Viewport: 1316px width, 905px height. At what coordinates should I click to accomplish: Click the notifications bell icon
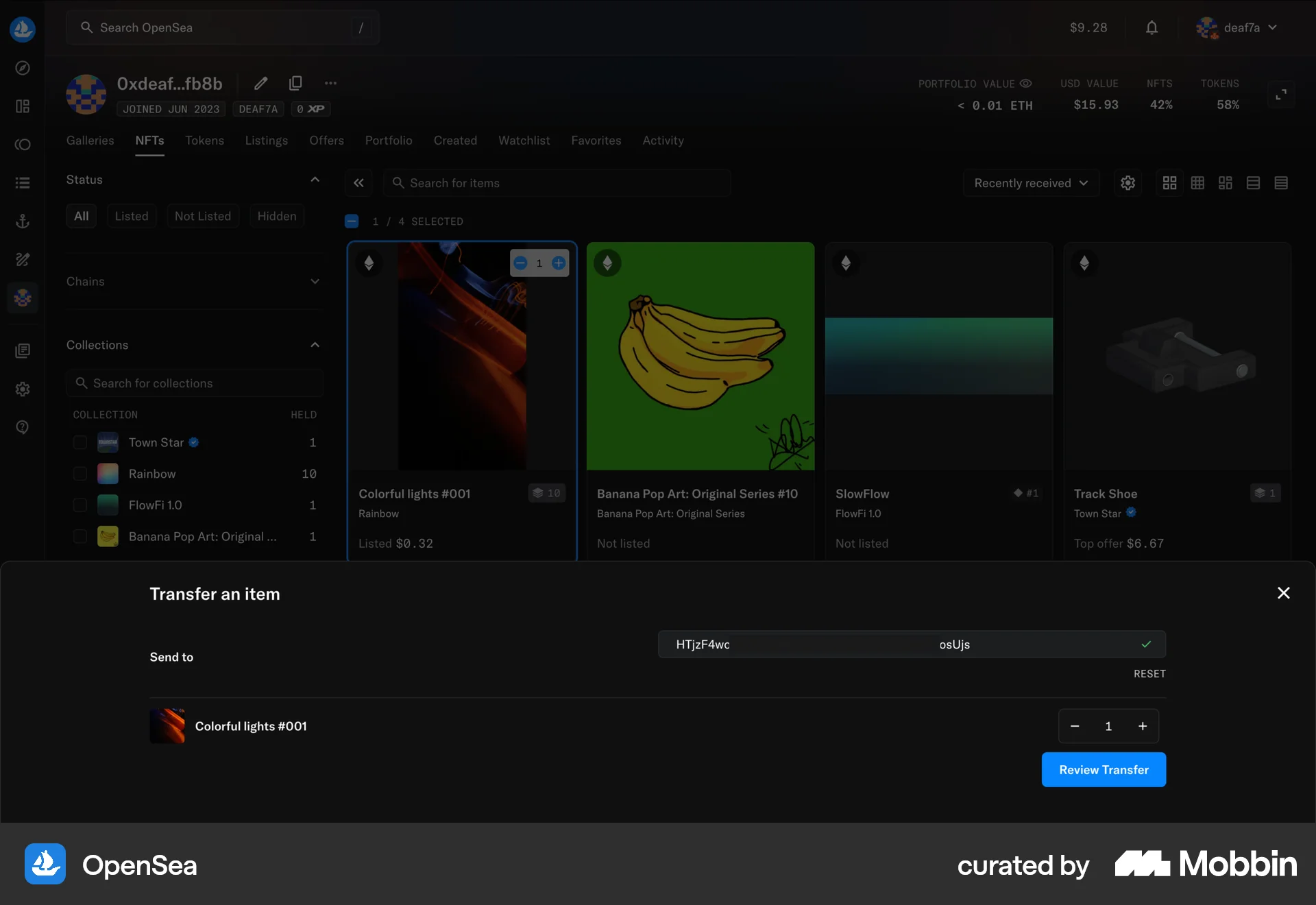pos(1151,27)
